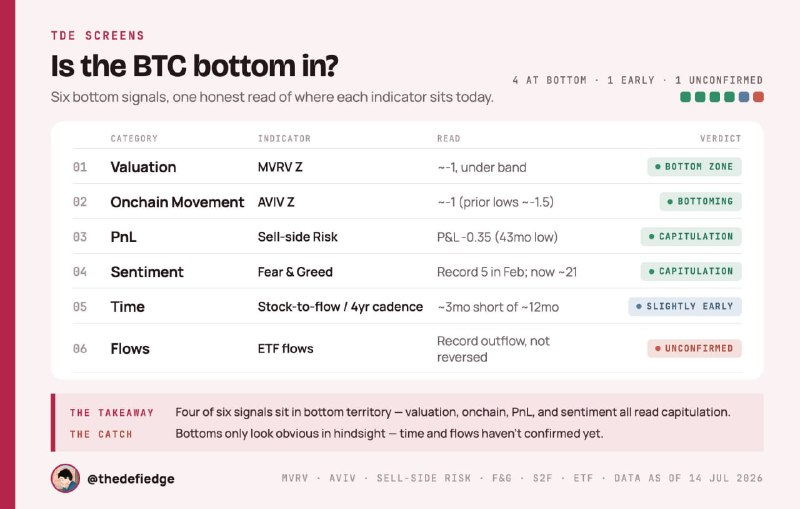Click the blue square in legend
The width and height of the screenshot is (800, 509).
click(x=744, y=97)
